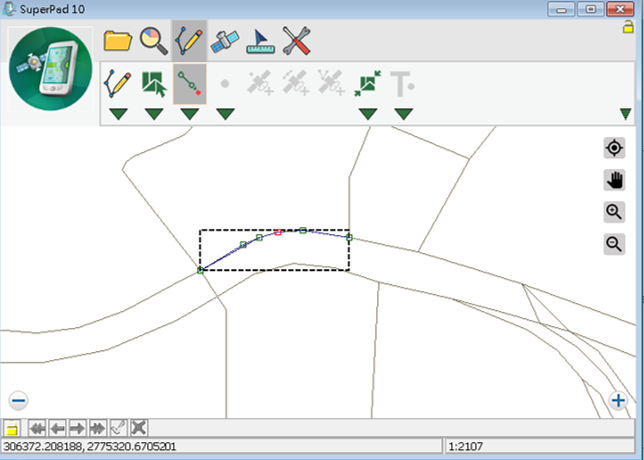Select the feature selection arrow tool
This screenshot has width=644, height=460.
tap(154, 84)
